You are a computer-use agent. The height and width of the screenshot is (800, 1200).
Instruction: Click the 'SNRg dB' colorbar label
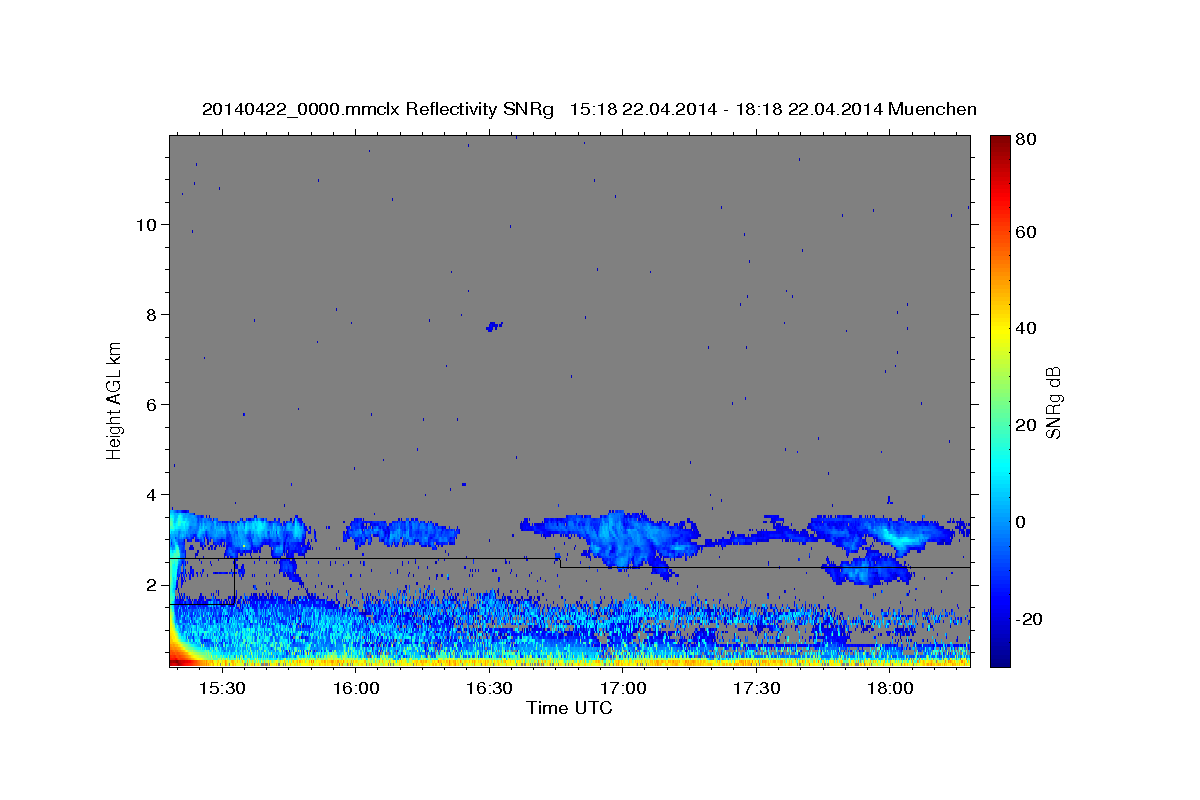[1054, 402]
